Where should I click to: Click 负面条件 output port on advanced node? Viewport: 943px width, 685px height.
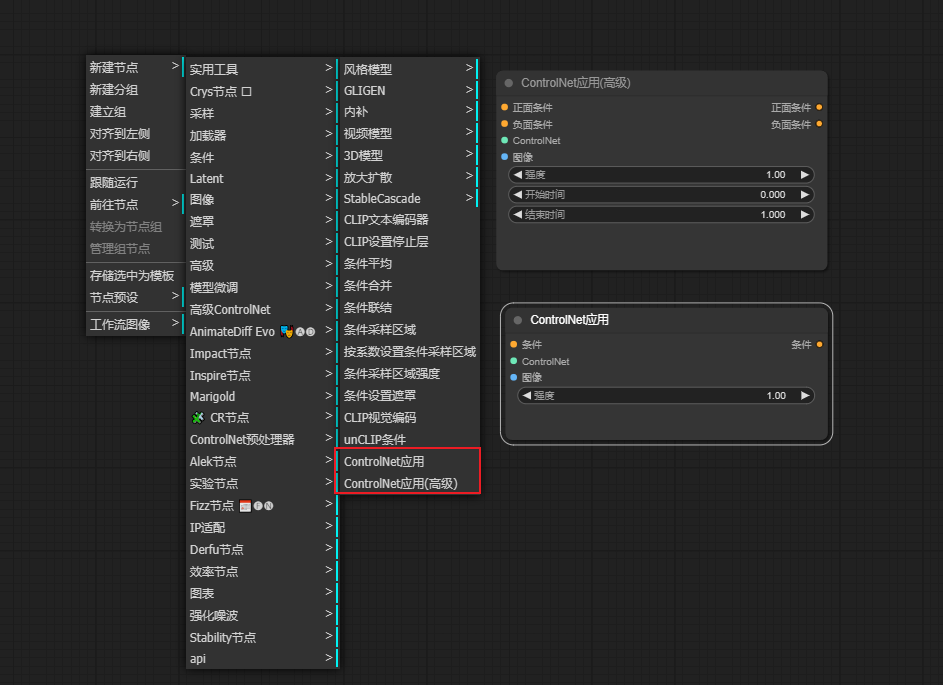tap(819, 124)
